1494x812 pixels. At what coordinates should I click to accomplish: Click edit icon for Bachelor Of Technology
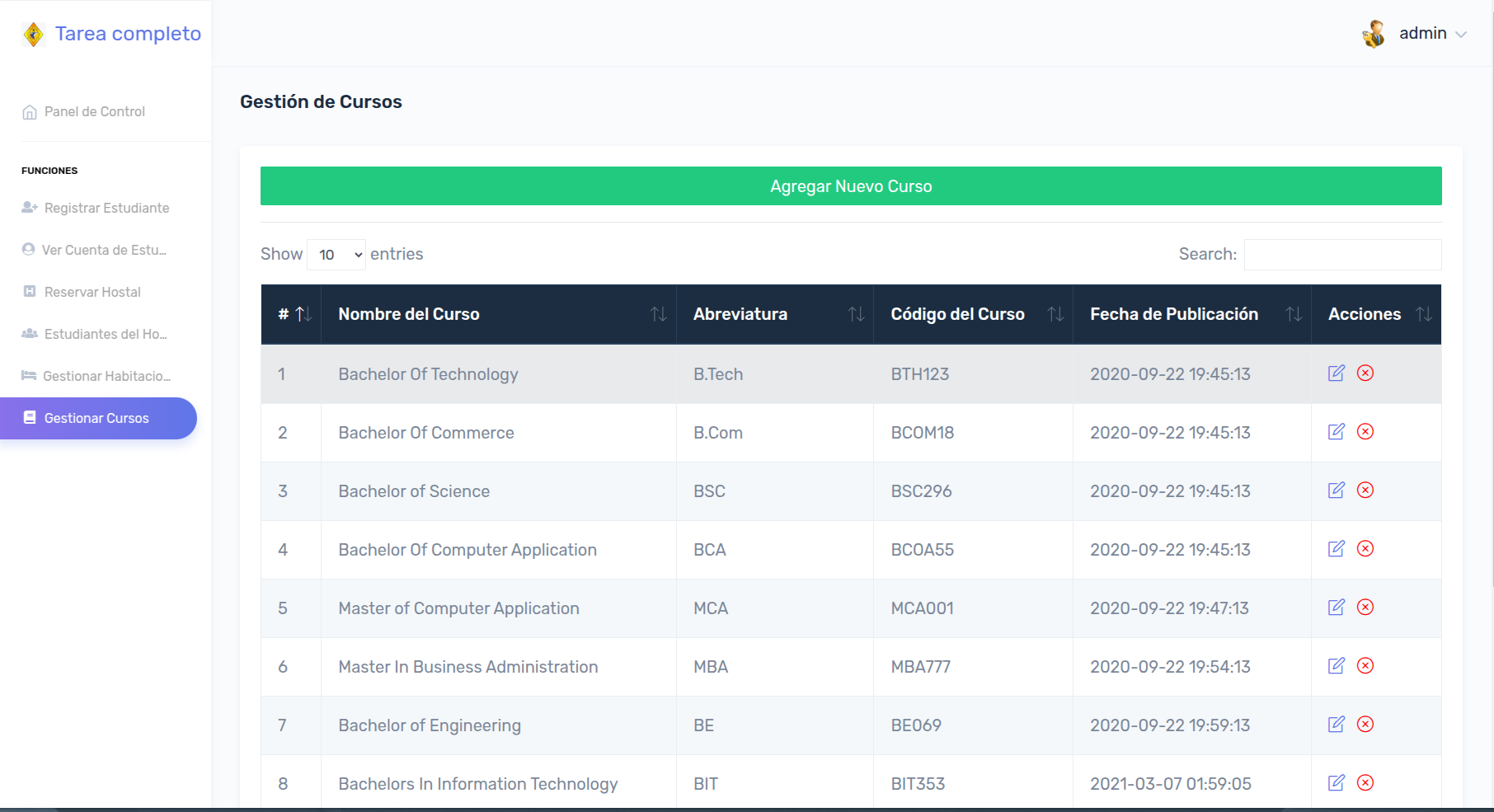tap(1336, 373)
